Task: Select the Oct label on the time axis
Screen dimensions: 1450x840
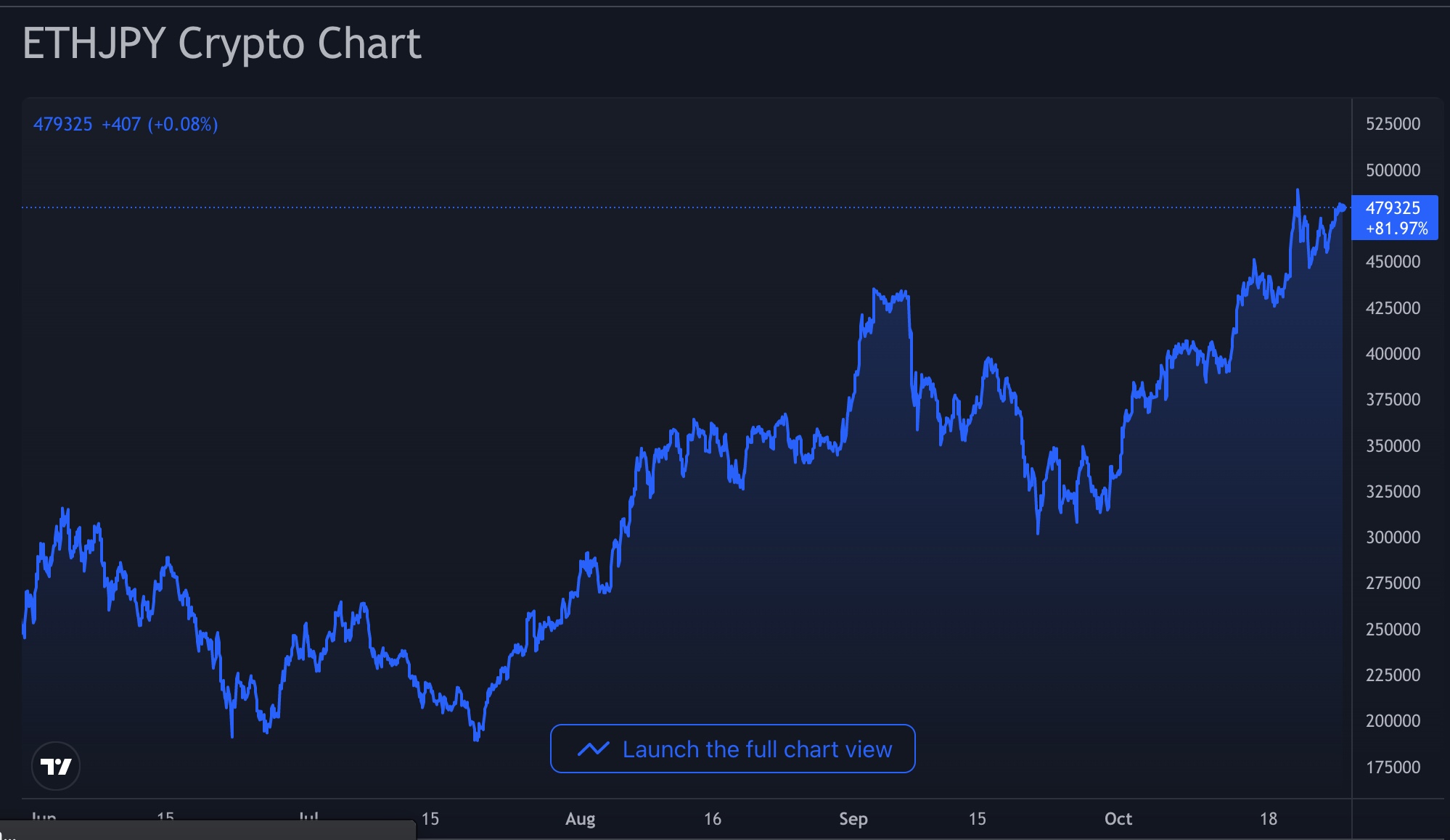Action: point(1118,819)
